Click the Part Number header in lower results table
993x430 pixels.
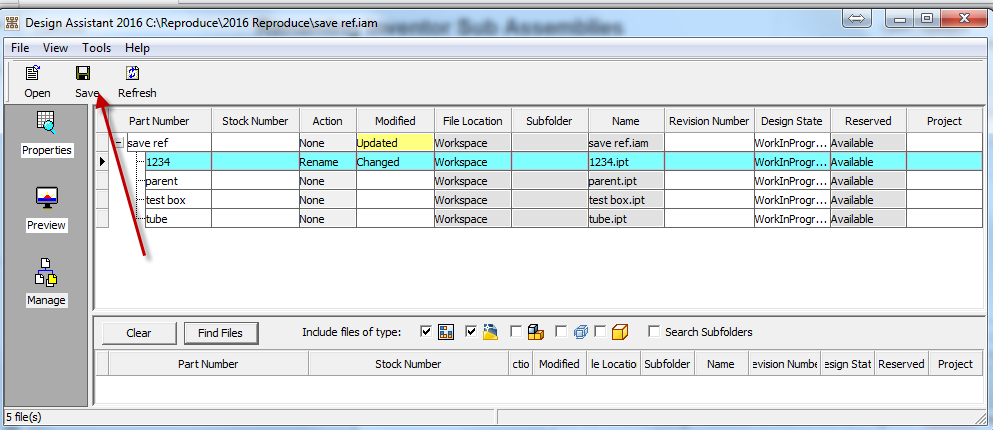click(208, 364)
